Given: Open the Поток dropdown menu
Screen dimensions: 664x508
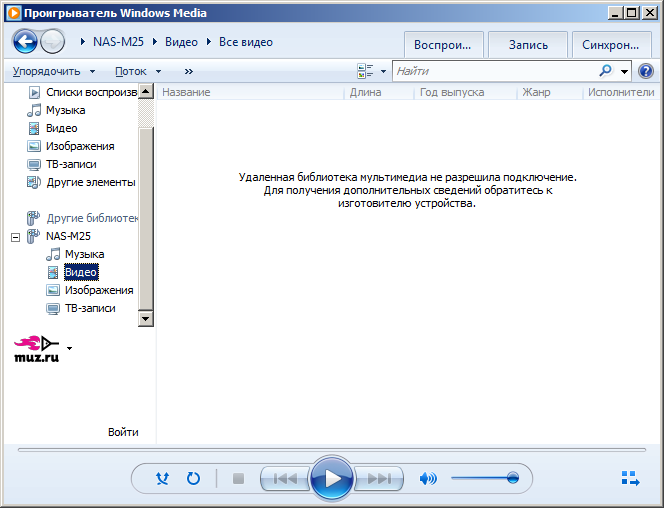Looking at the screenshot, I should pos(138,71).
